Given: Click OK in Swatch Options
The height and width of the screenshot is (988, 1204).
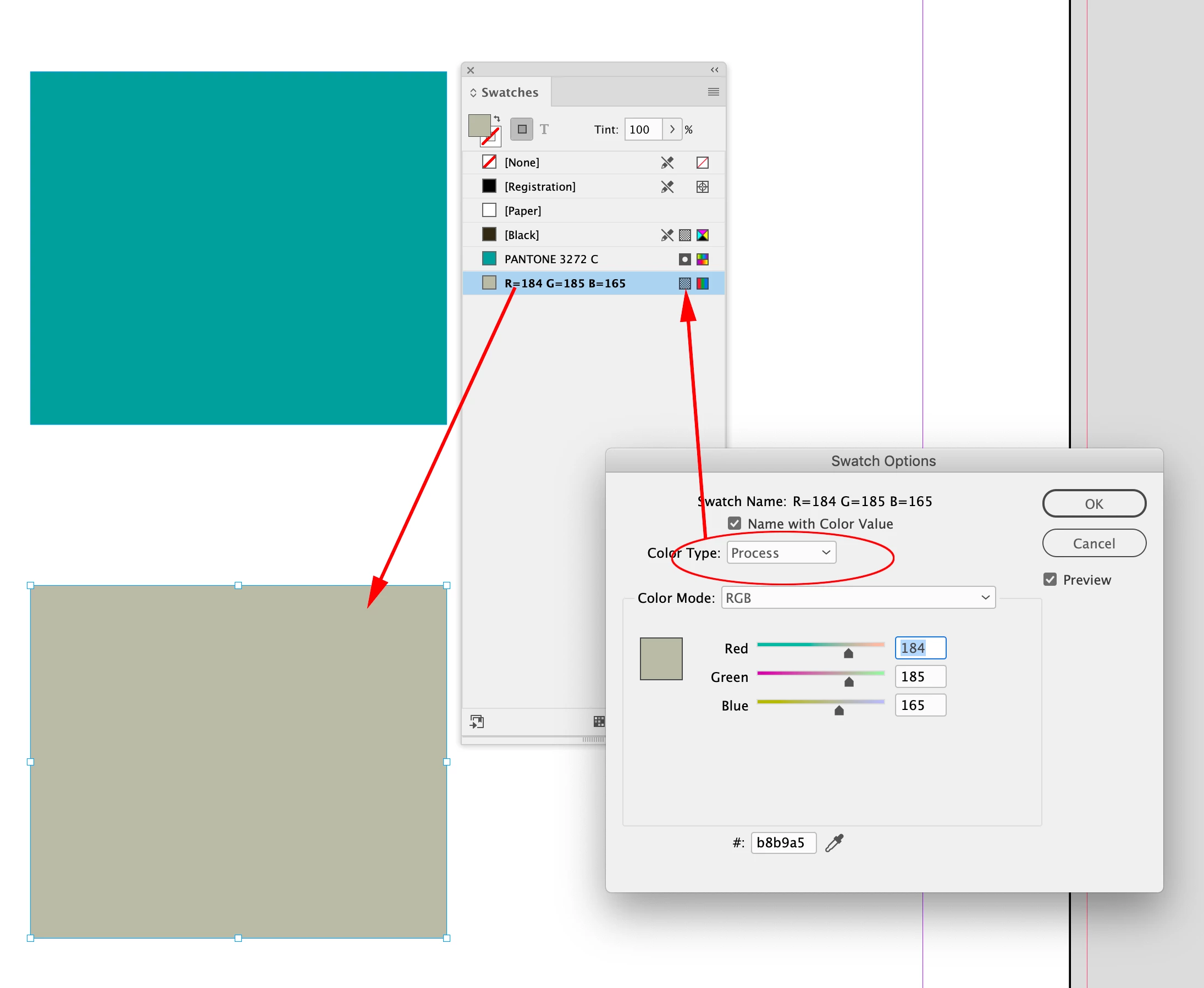Looking at the screenshot, I should [1093, 504].
